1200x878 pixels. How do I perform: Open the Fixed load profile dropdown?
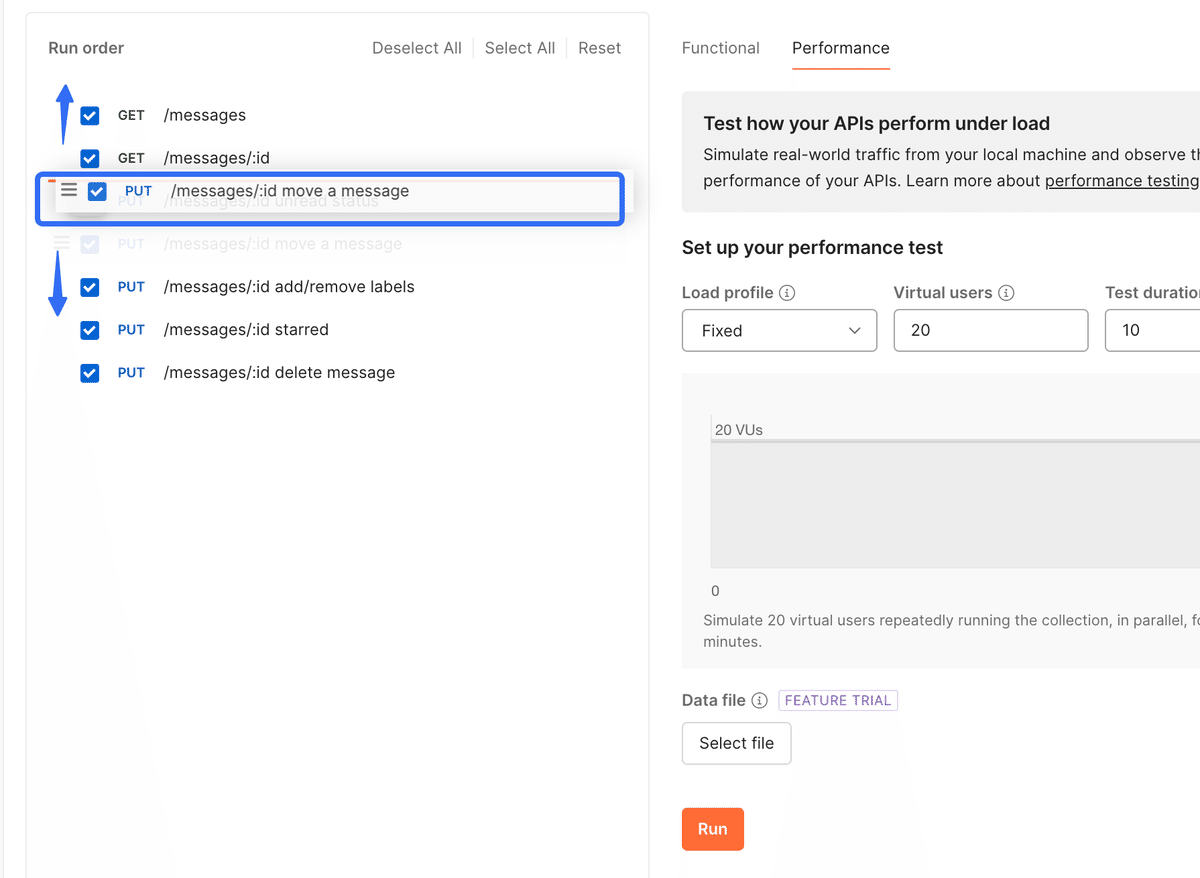coord(779,330)
